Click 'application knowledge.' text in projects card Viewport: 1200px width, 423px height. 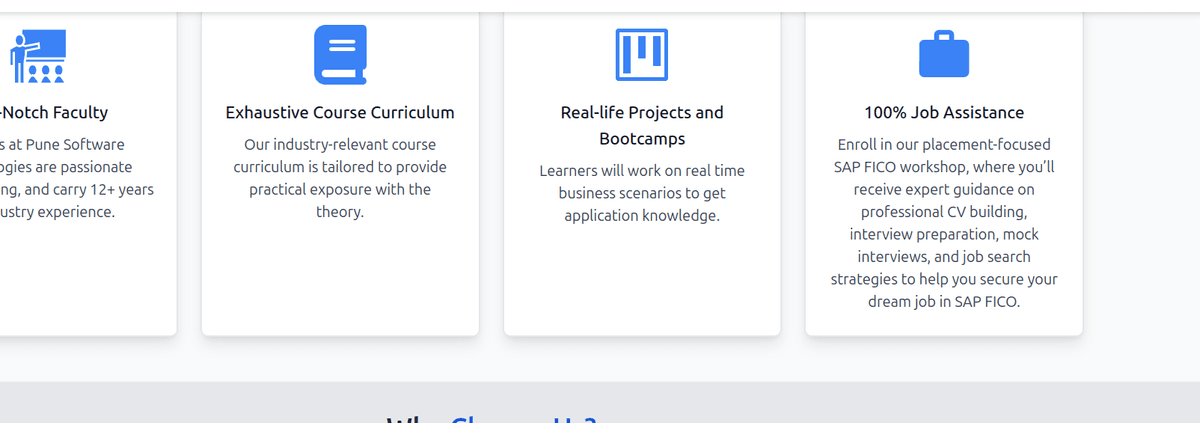642,215
